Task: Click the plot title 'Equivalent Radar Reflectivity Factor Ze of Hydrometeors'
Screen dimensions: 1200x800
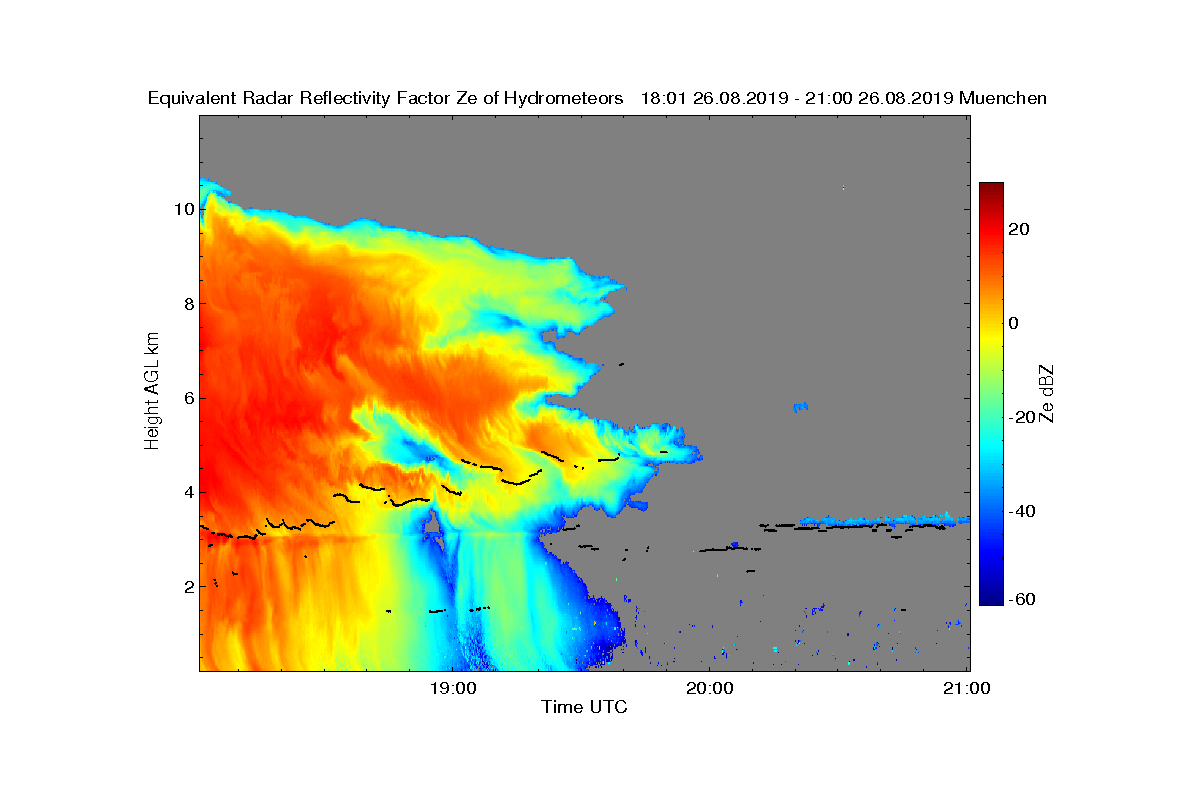Action: 386,98
